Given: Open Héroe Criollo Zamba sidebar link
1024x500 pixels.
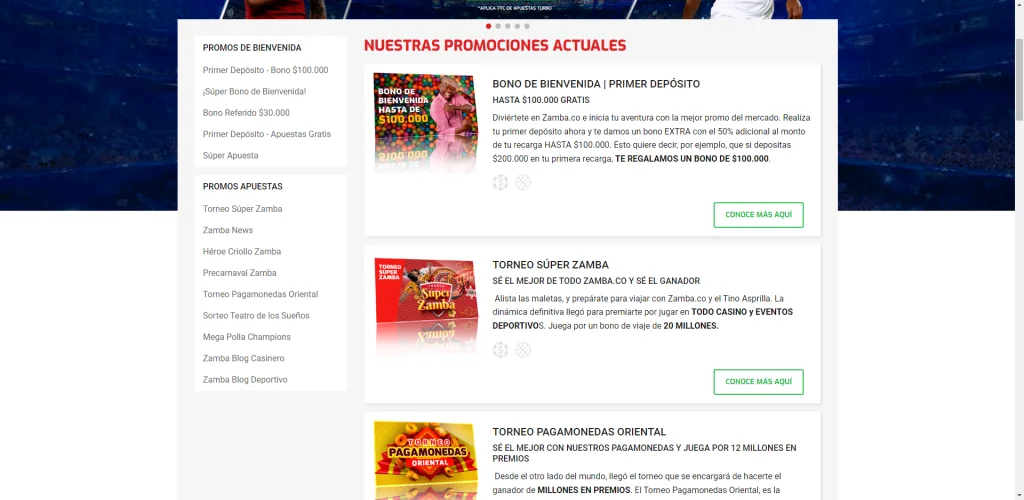Looking at the screenshot, I should [242, 251].
